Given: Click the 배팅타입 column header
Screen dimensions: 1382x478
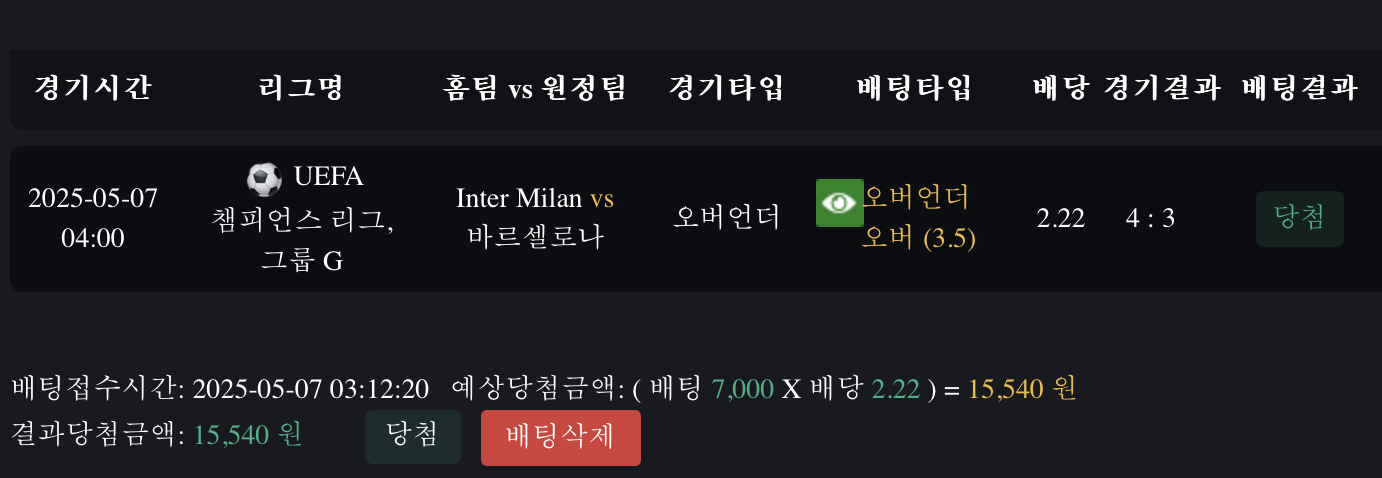Looking at the screenshot, I should [x=915, y=88].
